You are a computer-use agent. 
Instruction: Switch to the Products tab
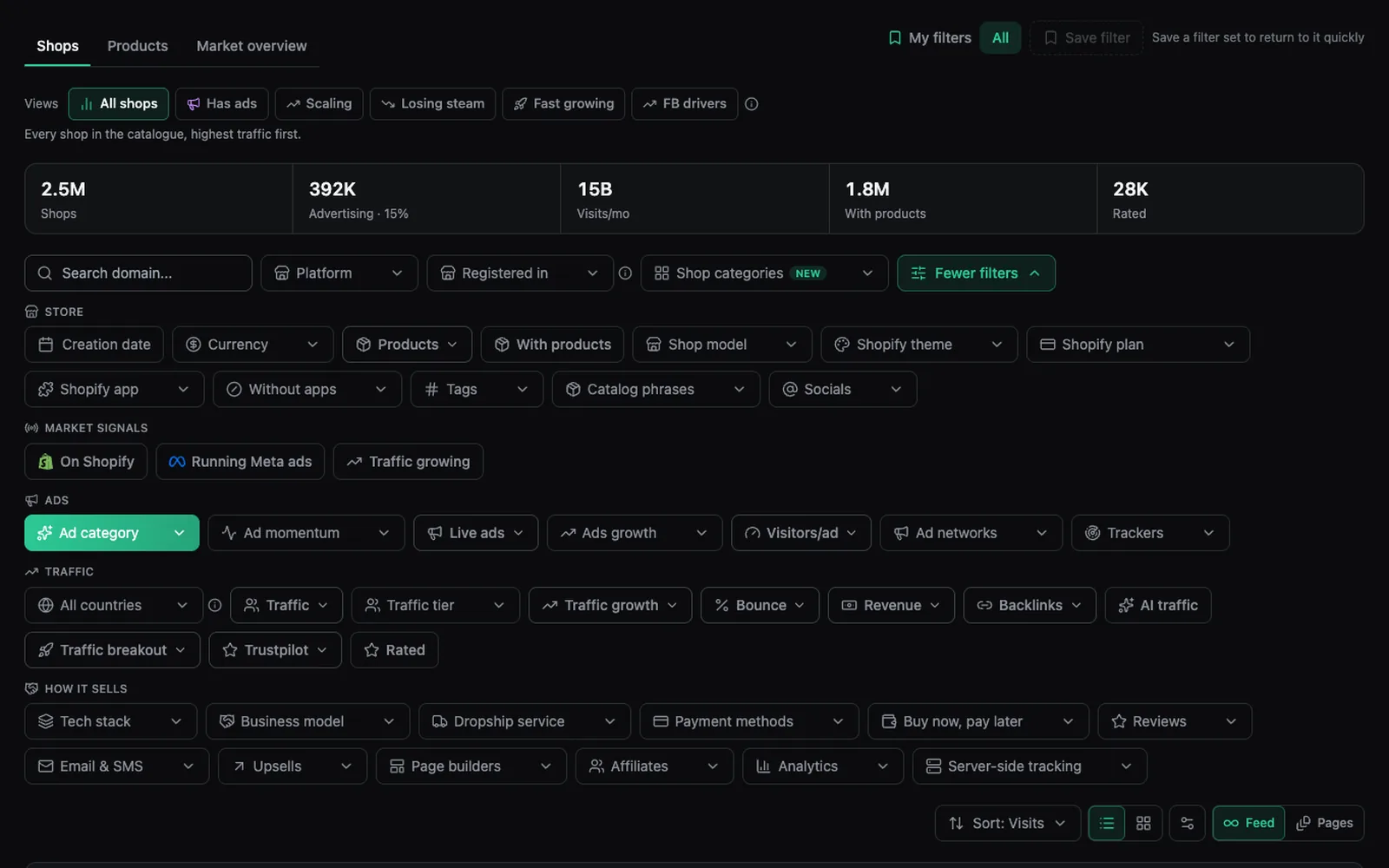(137, 46)
